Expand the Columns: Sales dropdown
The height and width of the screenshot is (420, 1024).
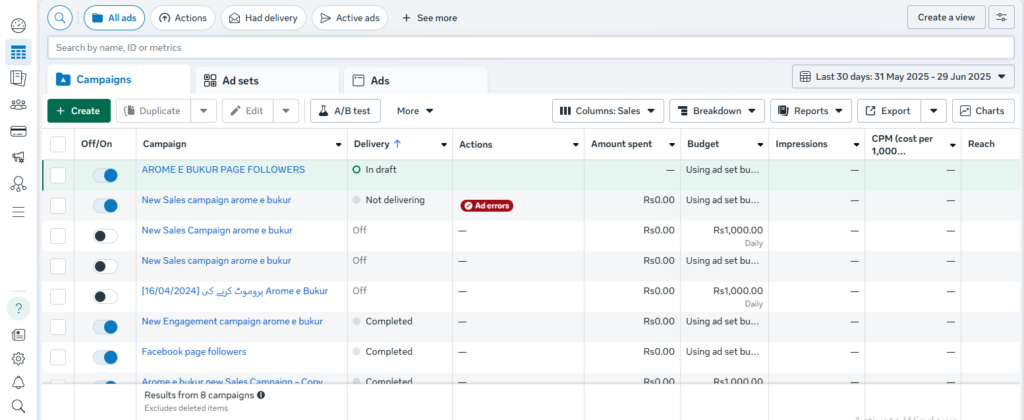609,111
